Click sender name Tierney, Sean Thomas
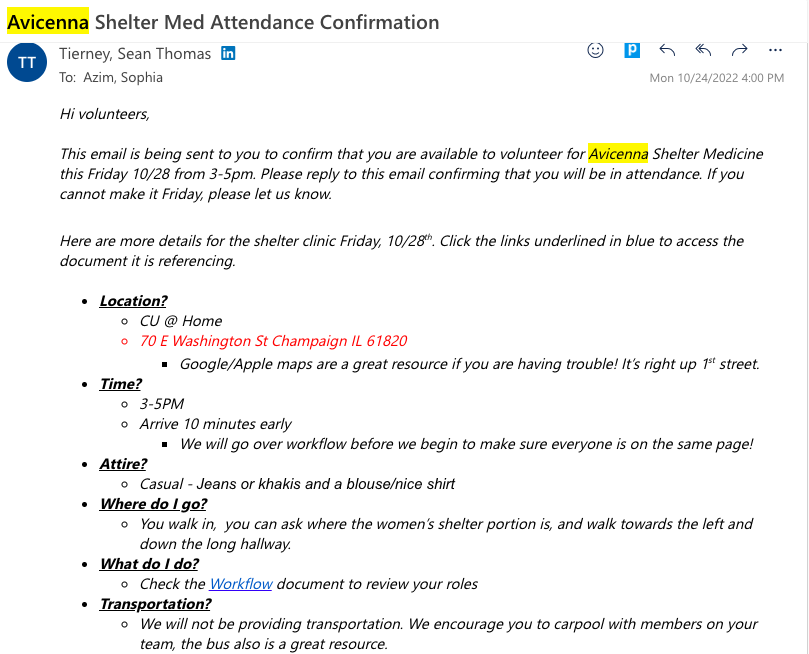The image size is (809, 654). 135,54
